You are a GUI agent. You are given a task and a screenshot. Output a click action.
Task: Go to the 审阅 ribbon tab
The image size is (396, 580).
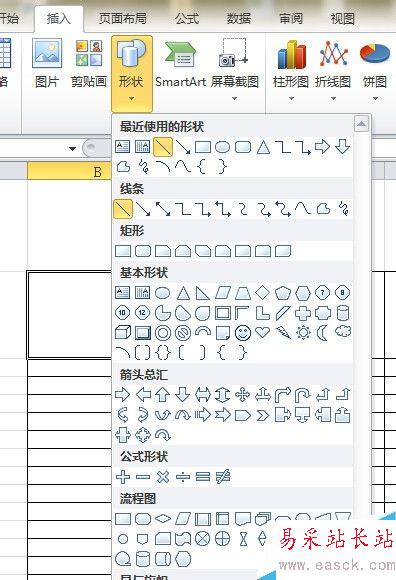tap(291, 18)
